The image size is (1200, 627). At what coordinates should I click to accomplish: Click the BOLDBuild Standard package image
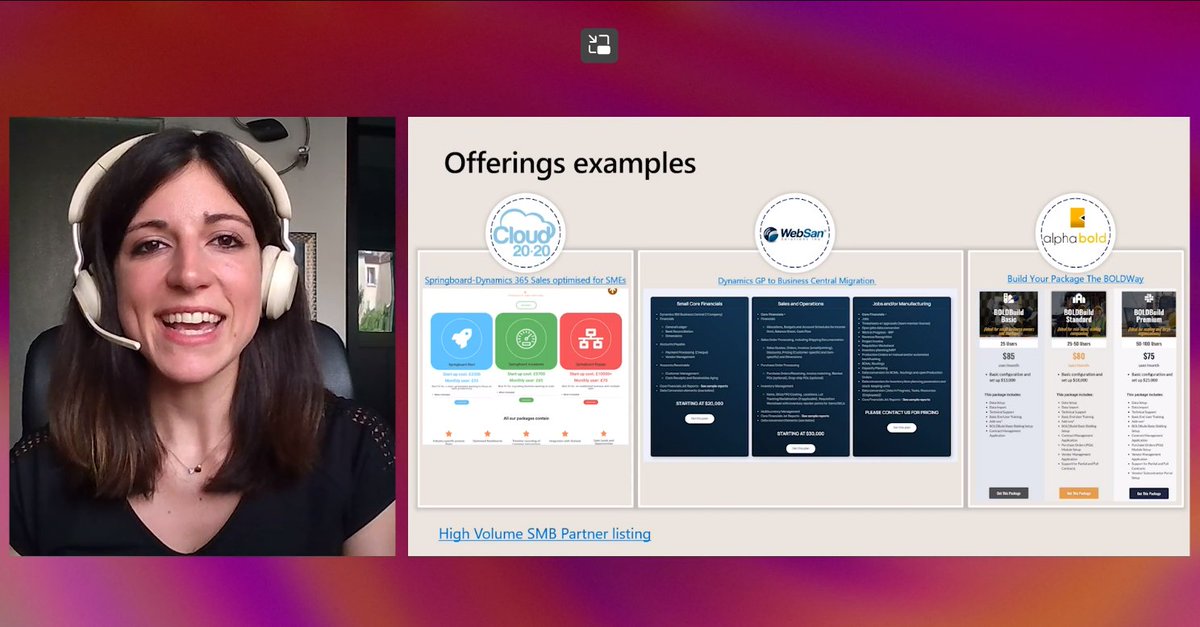(1078, 313)
